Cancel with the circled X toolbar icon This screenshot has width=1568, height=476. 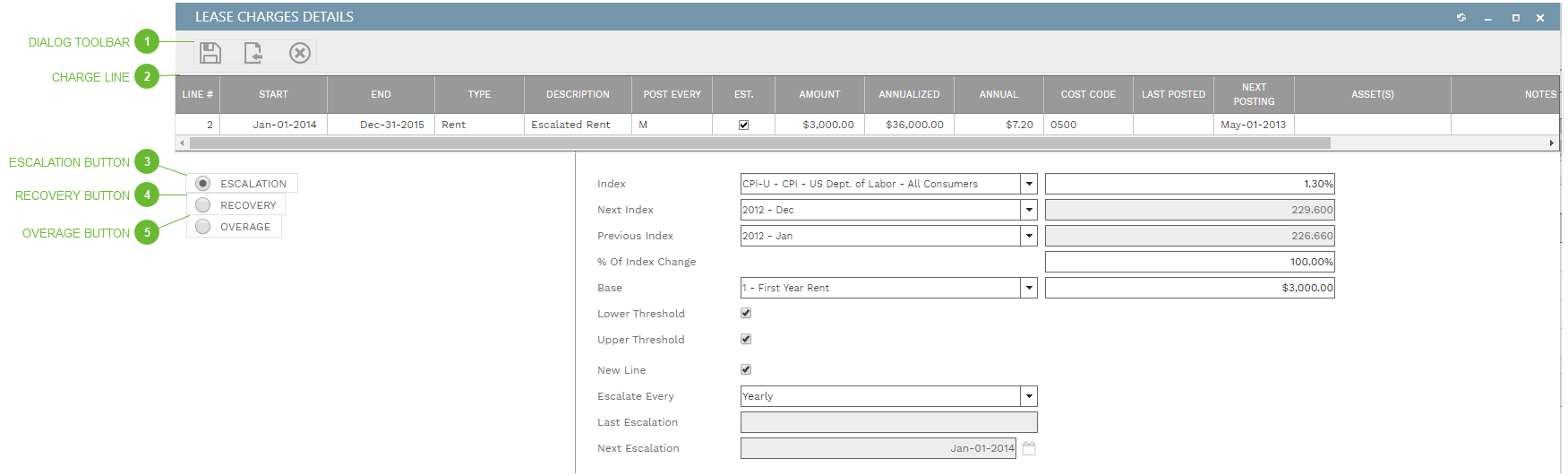(x=300, y=53)
